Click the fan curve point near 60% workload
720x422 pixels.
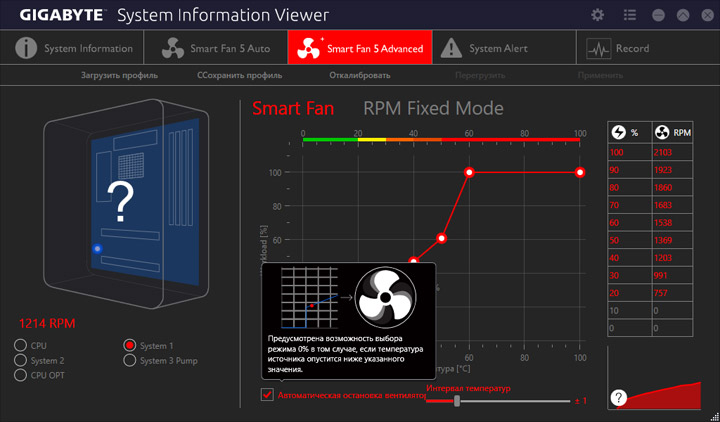(441, 238)
